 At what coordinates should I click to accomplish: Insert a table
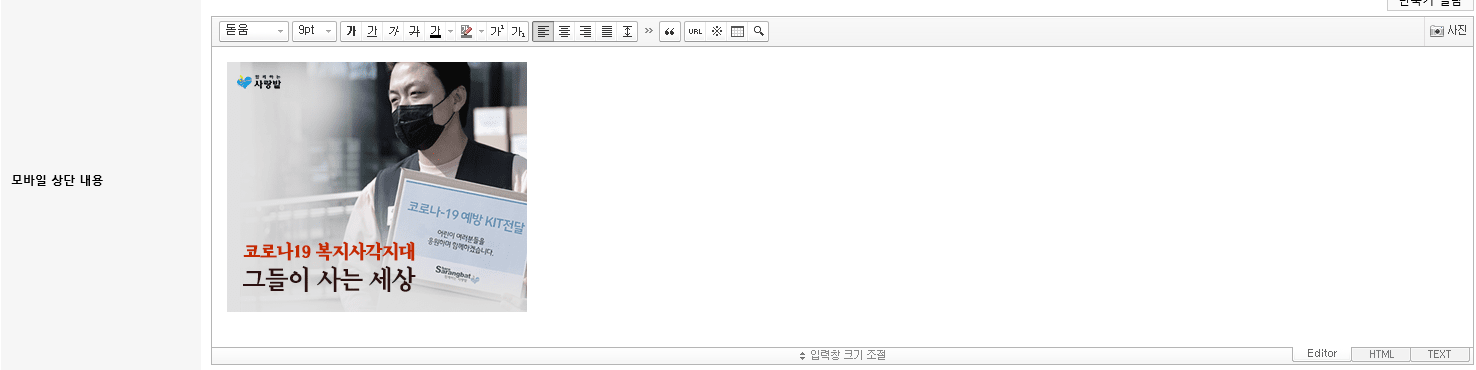coord(737,31)
